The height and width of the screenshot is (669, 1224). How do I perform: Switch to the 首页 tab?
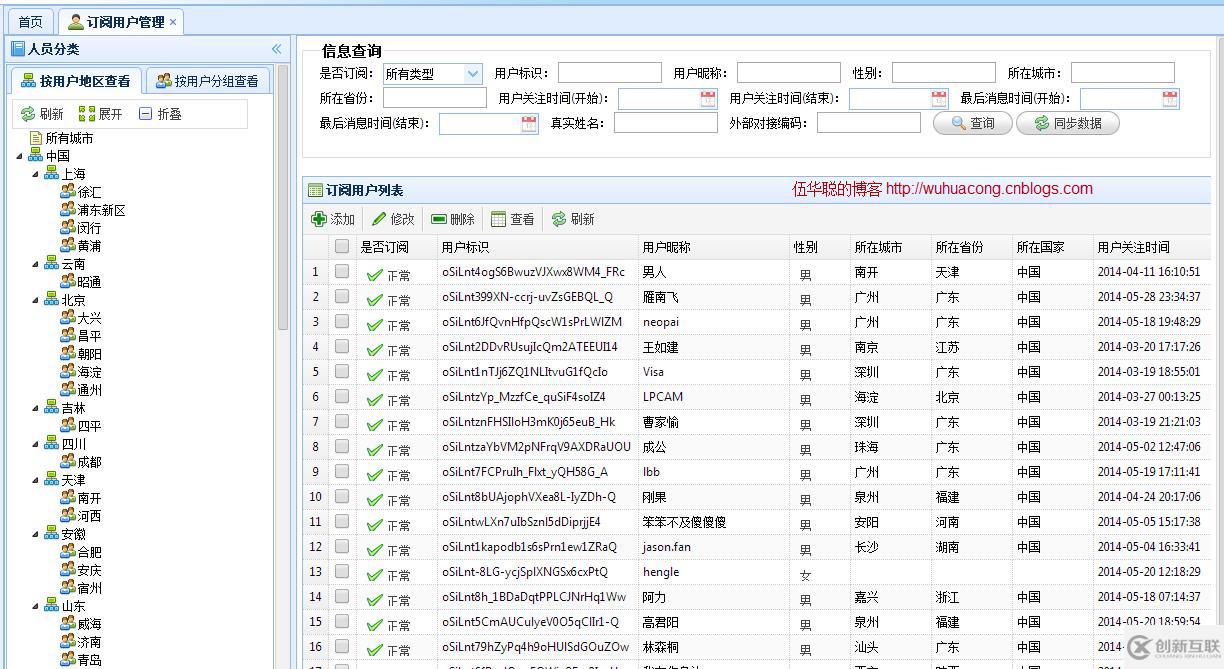click(31, 22)
